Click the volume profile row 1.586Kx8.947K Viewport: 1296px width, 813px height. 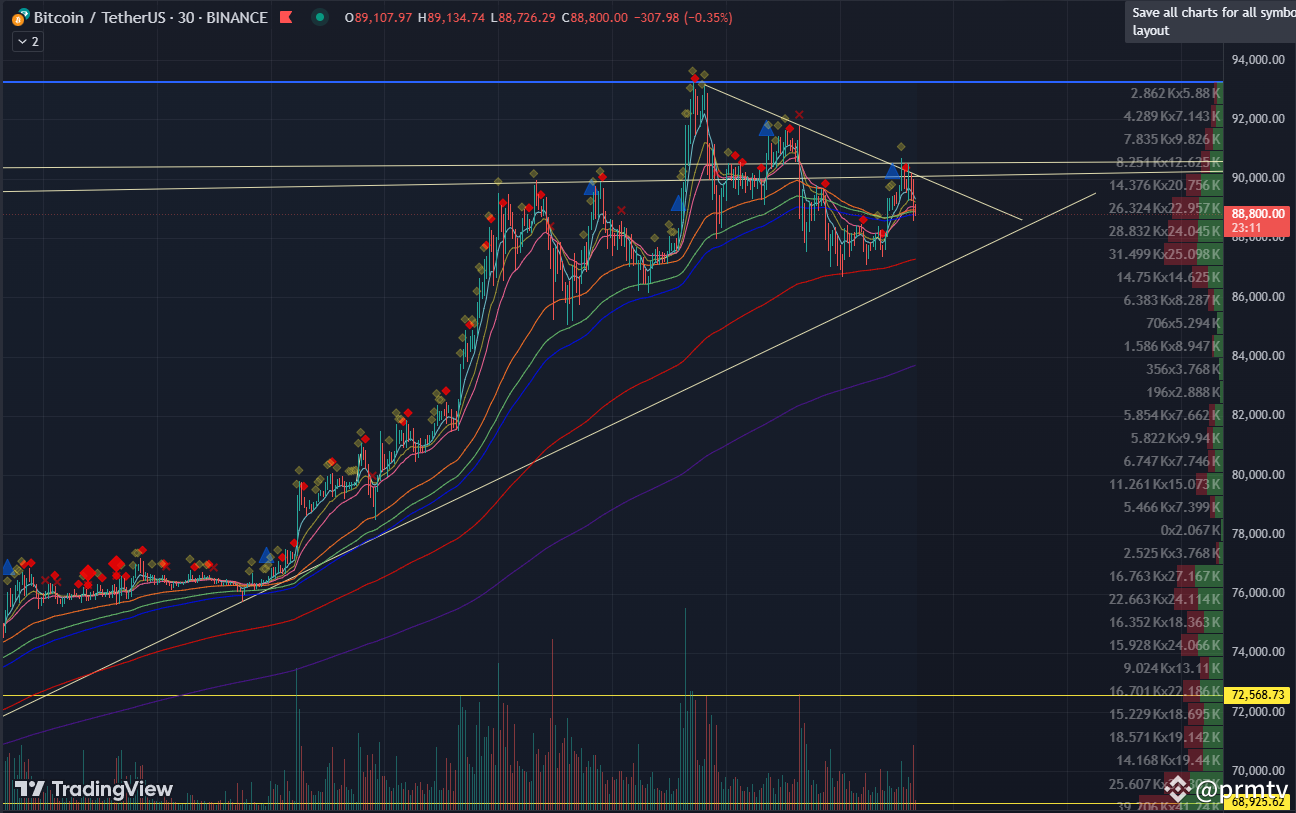1172,346
